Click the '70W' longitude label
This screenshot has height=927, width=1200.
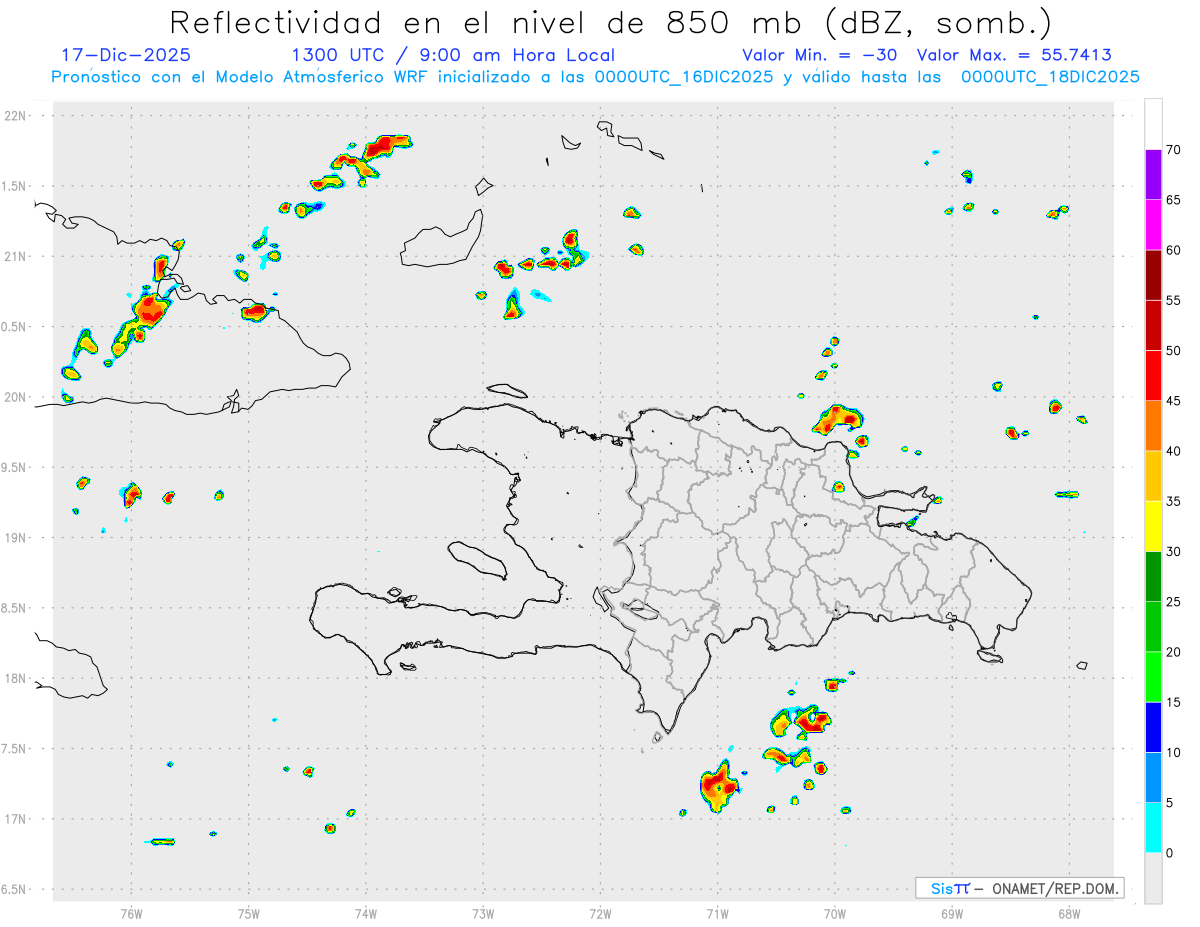(835, 913)
